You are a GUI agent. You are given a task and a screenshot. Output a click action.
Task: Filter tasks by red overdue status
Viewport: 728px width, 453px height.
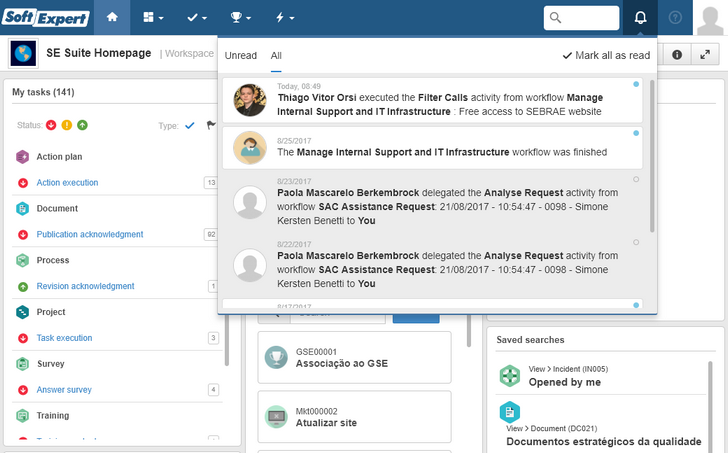[x=51, y=125]
